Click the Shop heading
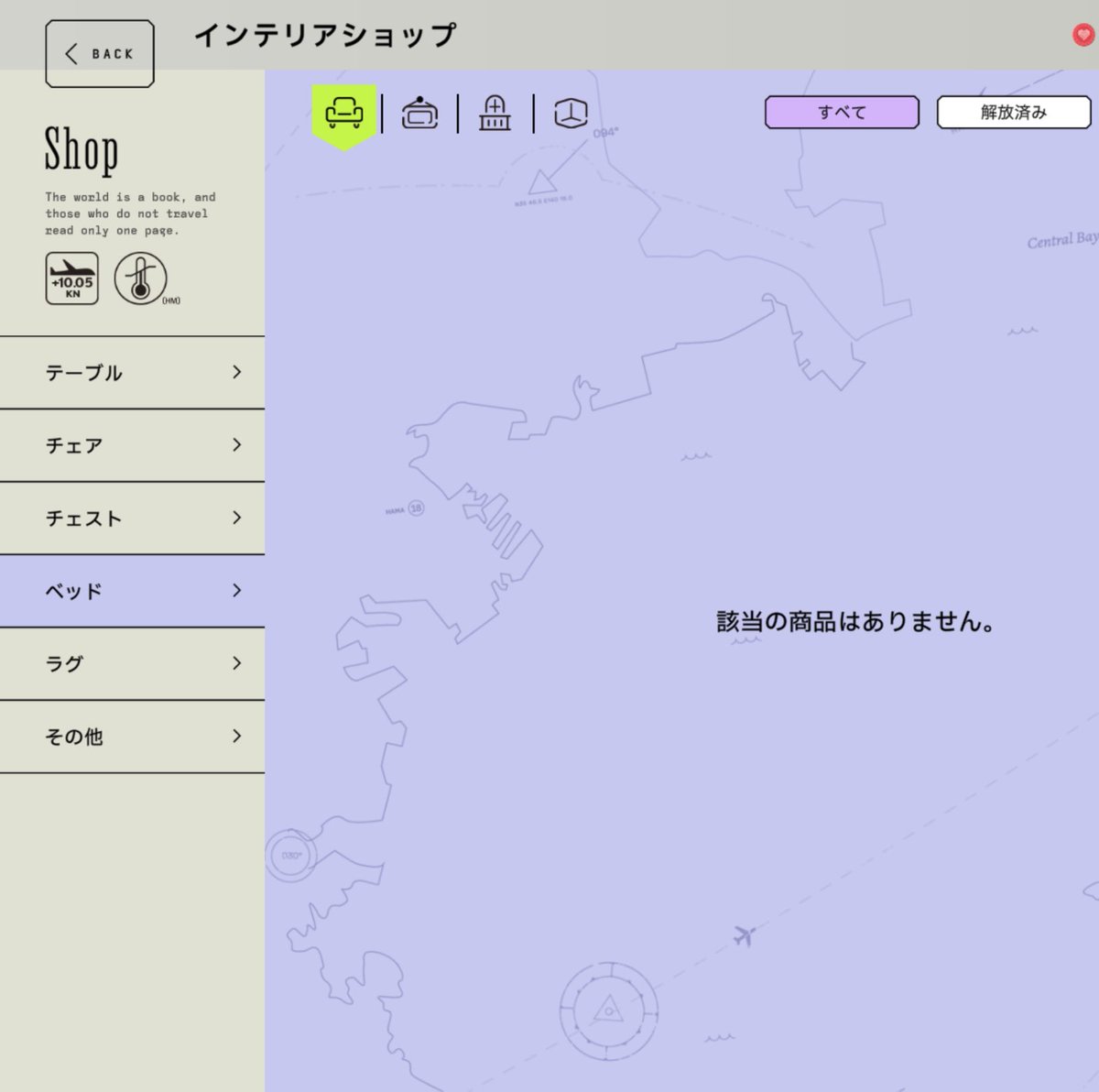 click(x=82, y=150)
